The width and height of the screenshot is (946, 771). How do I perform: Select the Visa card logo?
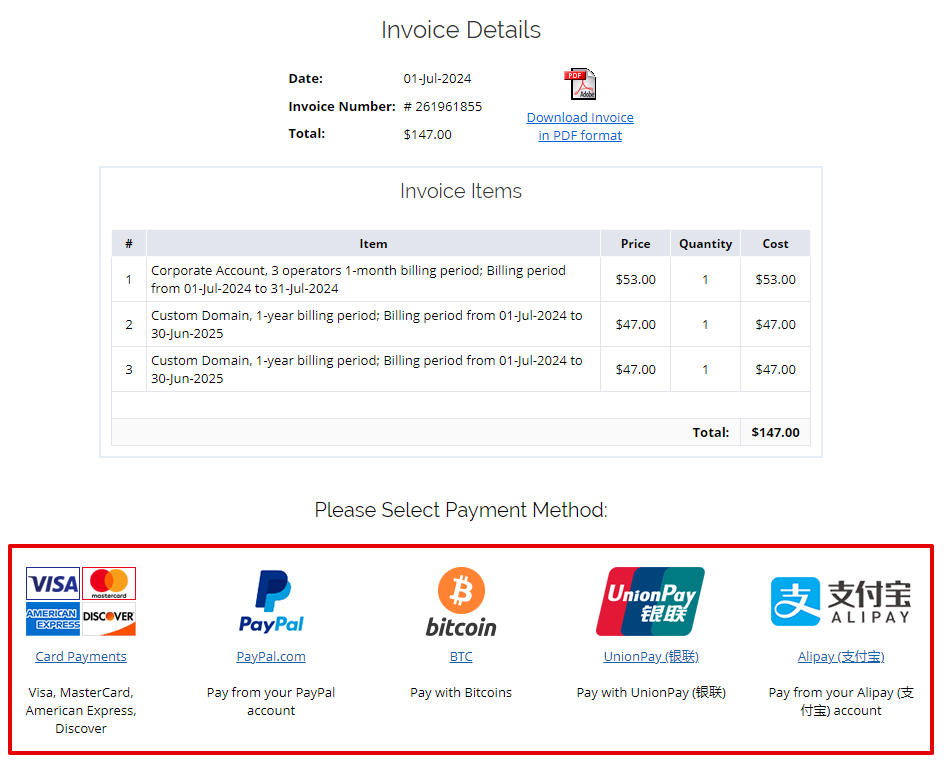(x=53, y=583)
